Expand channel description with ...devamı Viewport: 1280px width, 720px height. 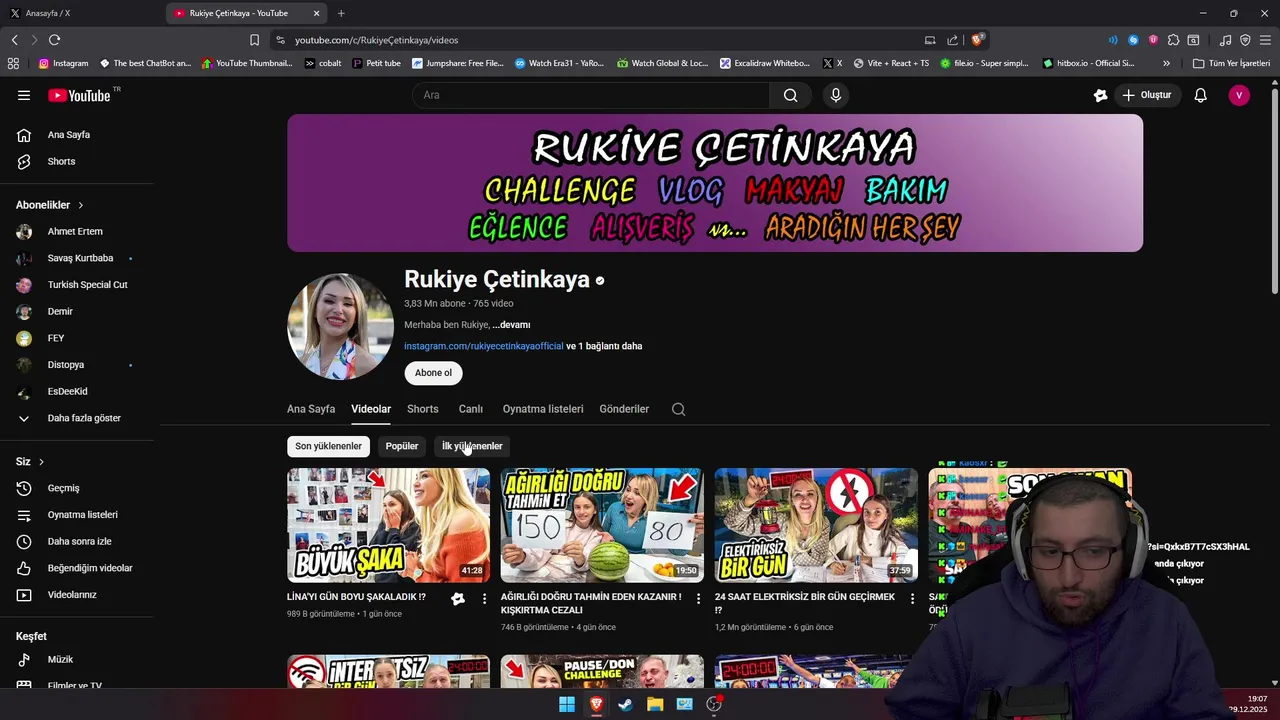(x=511, y=325)
